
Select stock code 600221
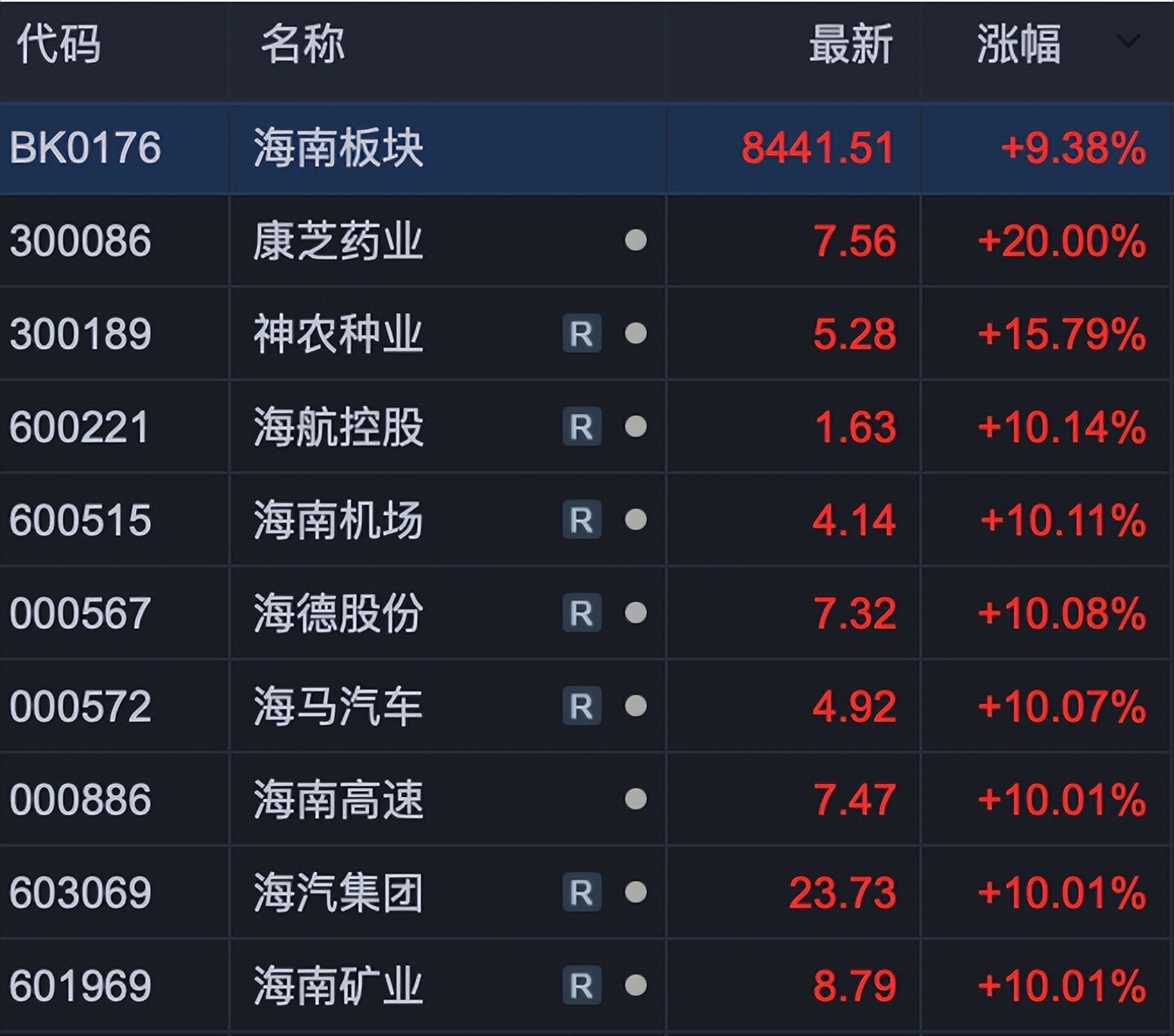pos(79,427)
